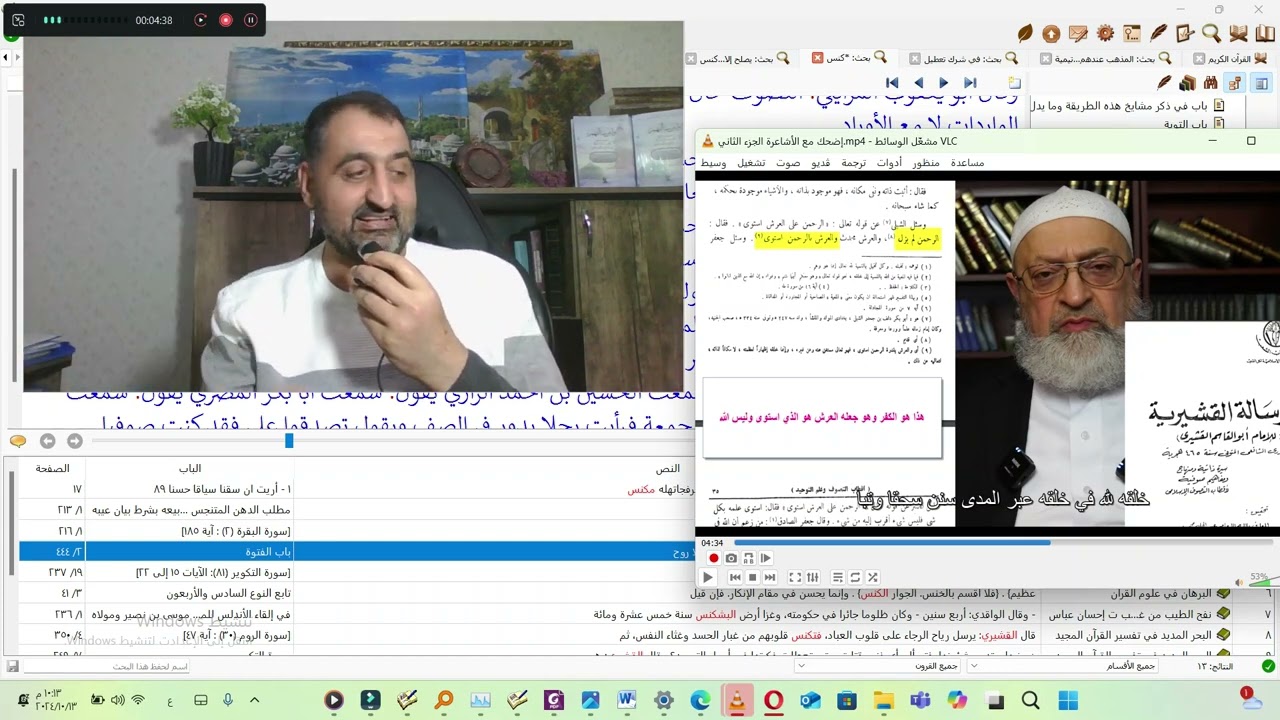Click the feather quill icon in top toolbar
1280x720 pixels.
tap(1159, 34)
